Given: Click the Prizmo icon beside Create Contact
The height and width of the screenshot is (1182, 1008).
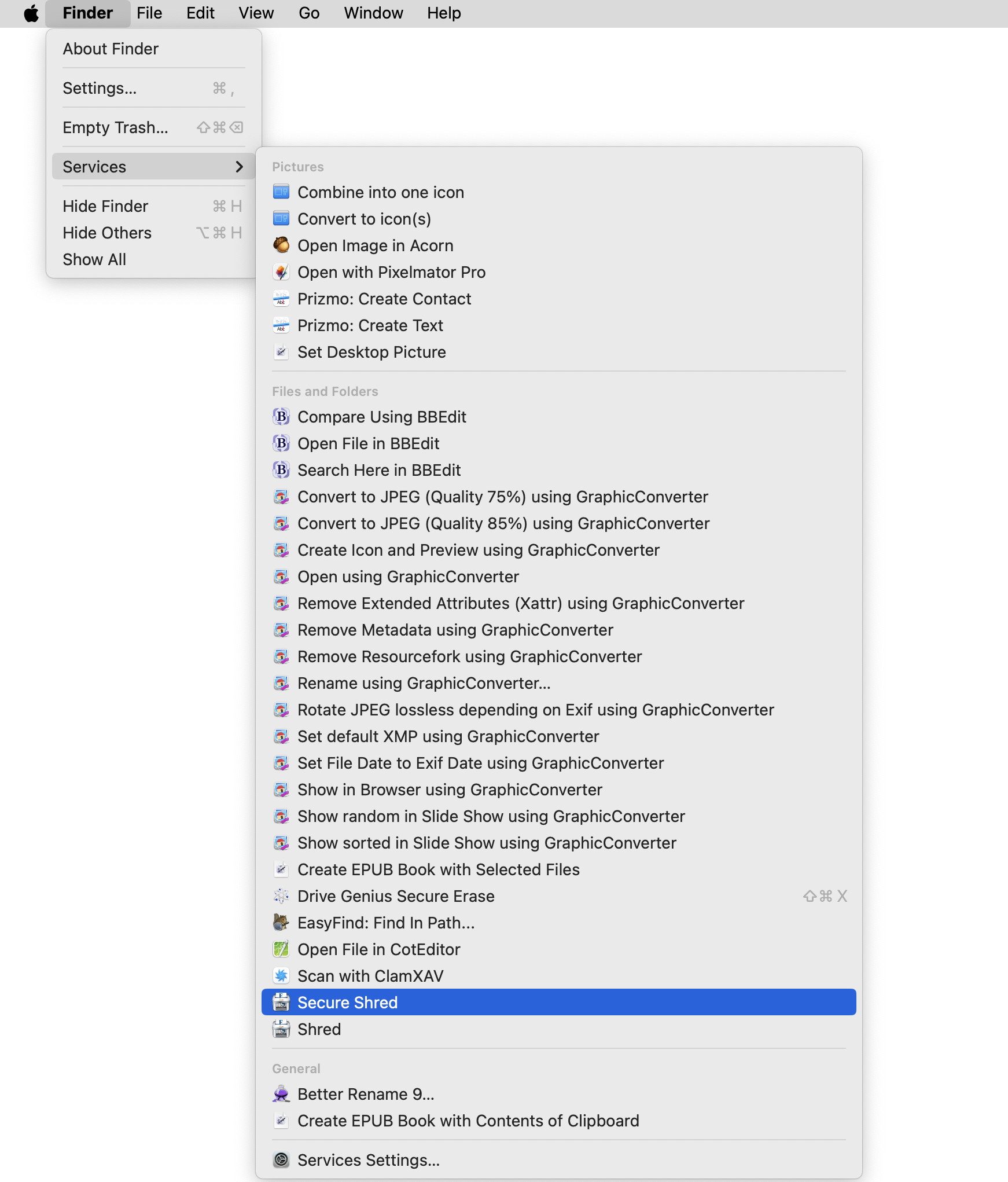Looking at the screenshot, I should tap(281, 299).
